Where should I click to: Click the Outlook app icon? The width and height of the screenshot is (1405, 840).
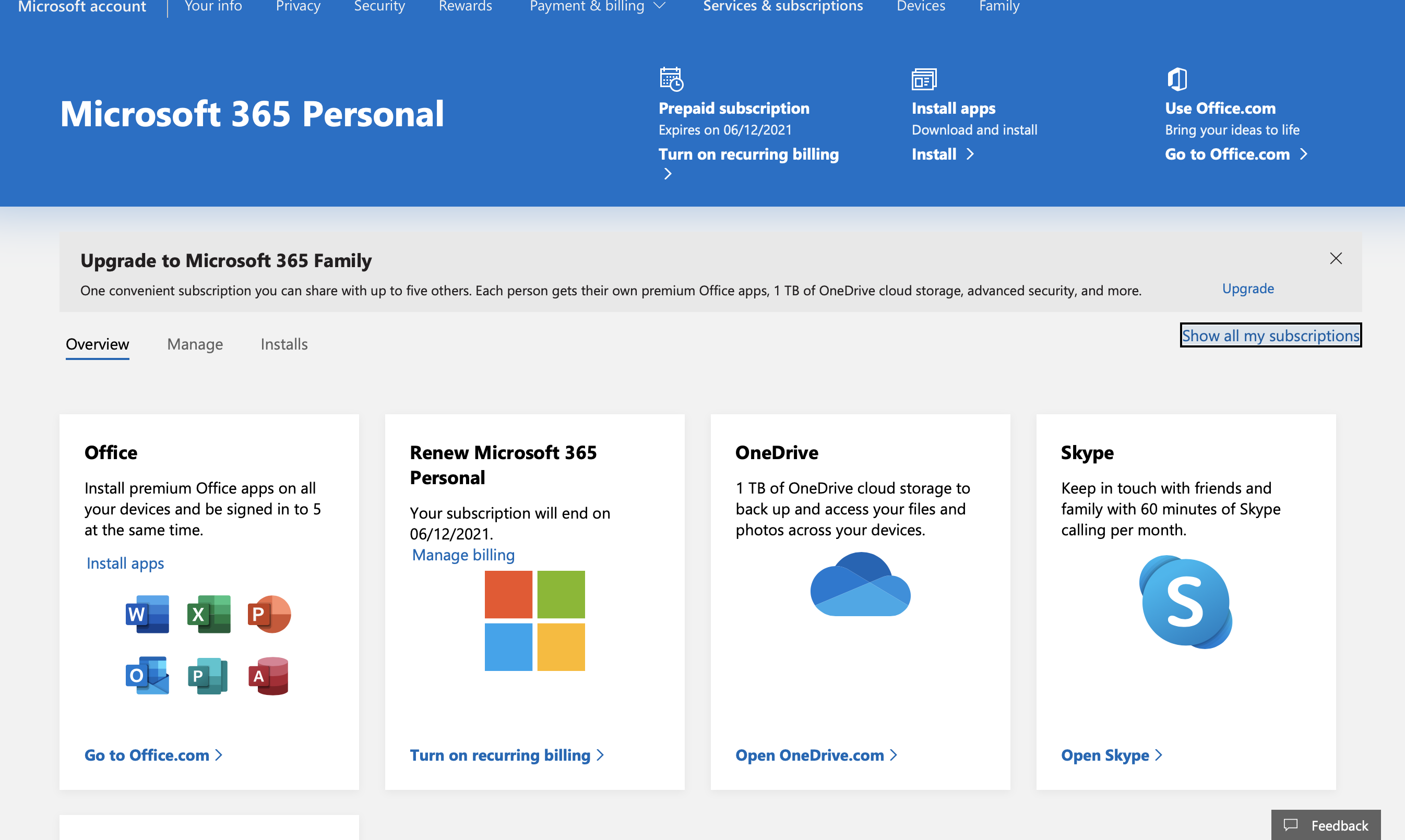click(147, 675)
